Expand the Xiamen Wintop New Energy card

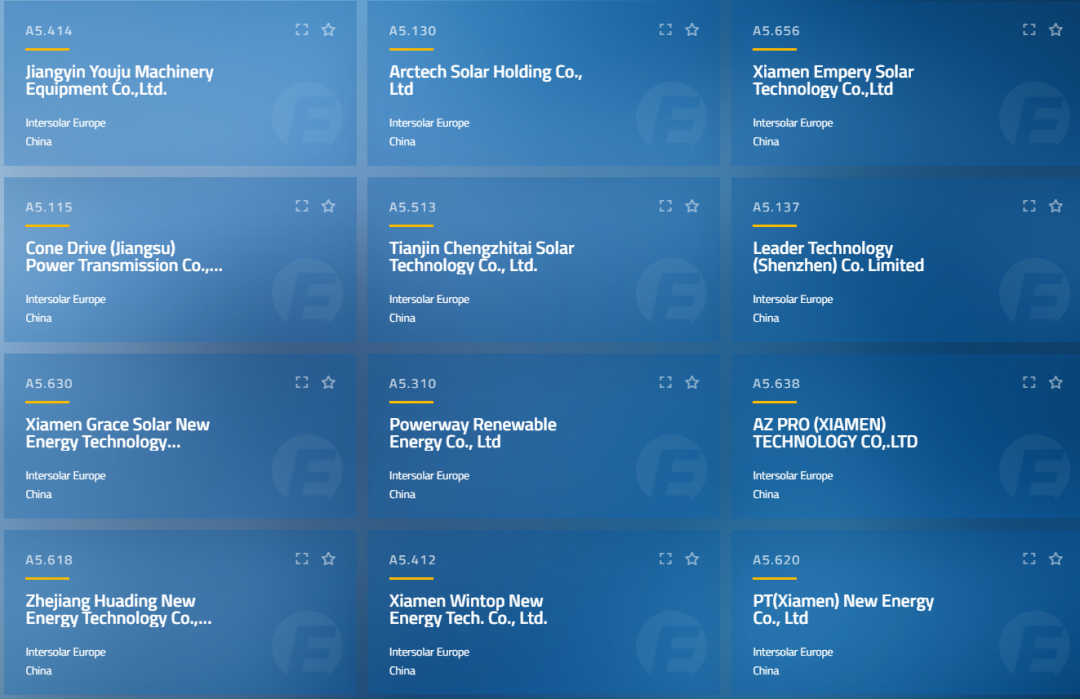click(x=665, y=559)
